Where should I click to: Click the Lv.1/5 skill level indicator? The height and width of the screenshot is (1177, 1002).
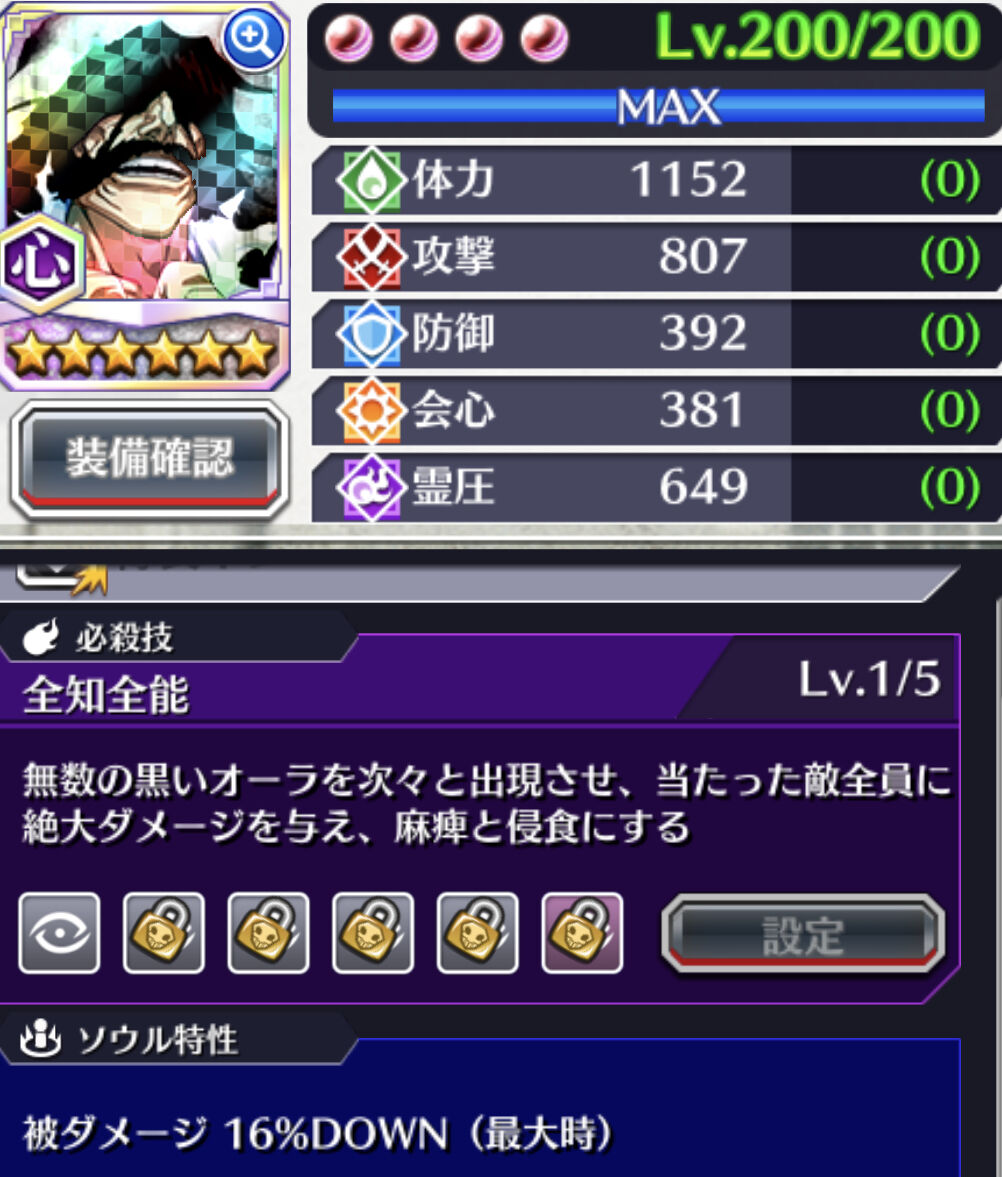click(x=869, y=679)
